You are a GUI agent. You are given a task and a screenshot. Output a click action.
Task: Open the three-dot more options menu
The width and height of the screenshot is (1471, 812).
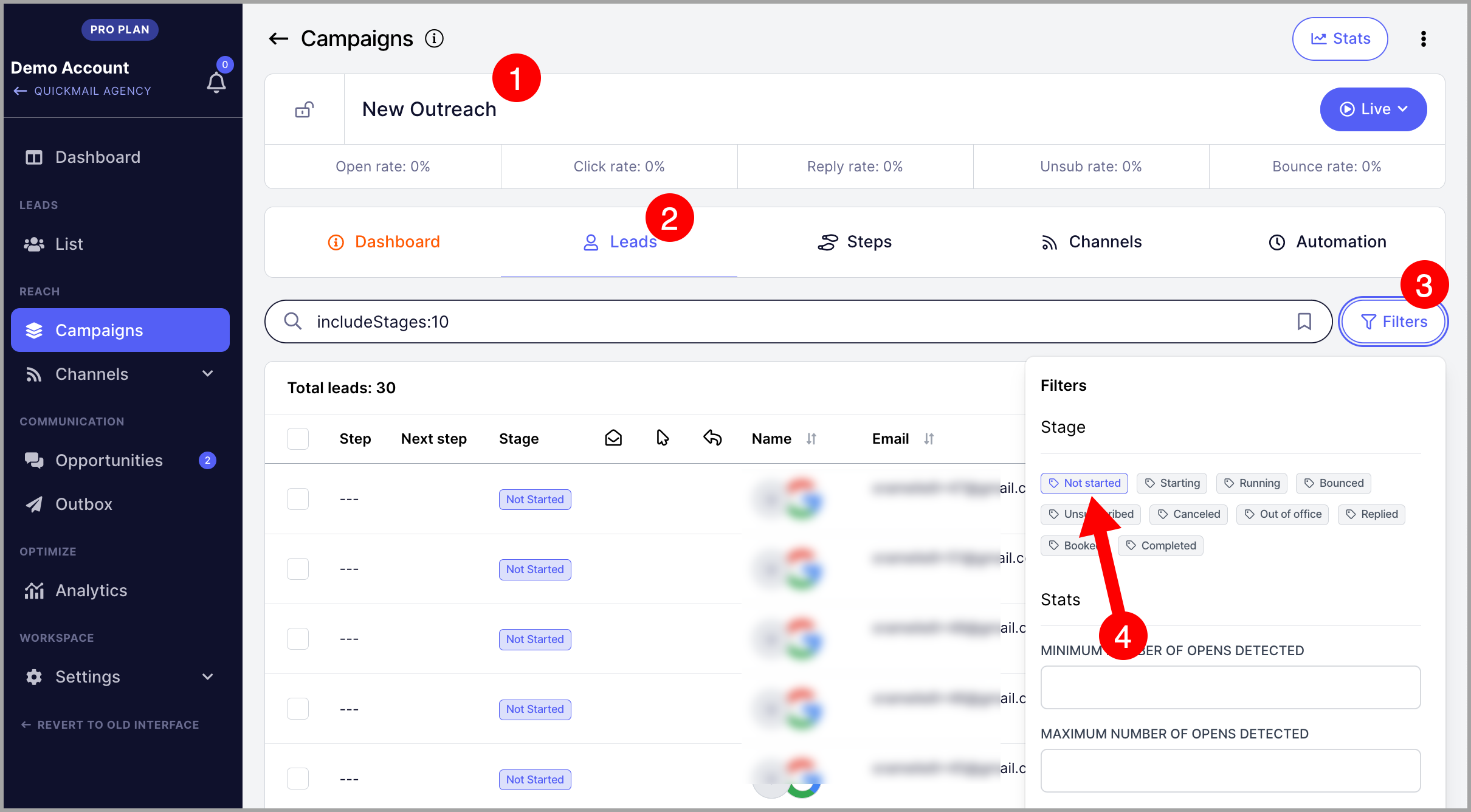[1423, 39]
